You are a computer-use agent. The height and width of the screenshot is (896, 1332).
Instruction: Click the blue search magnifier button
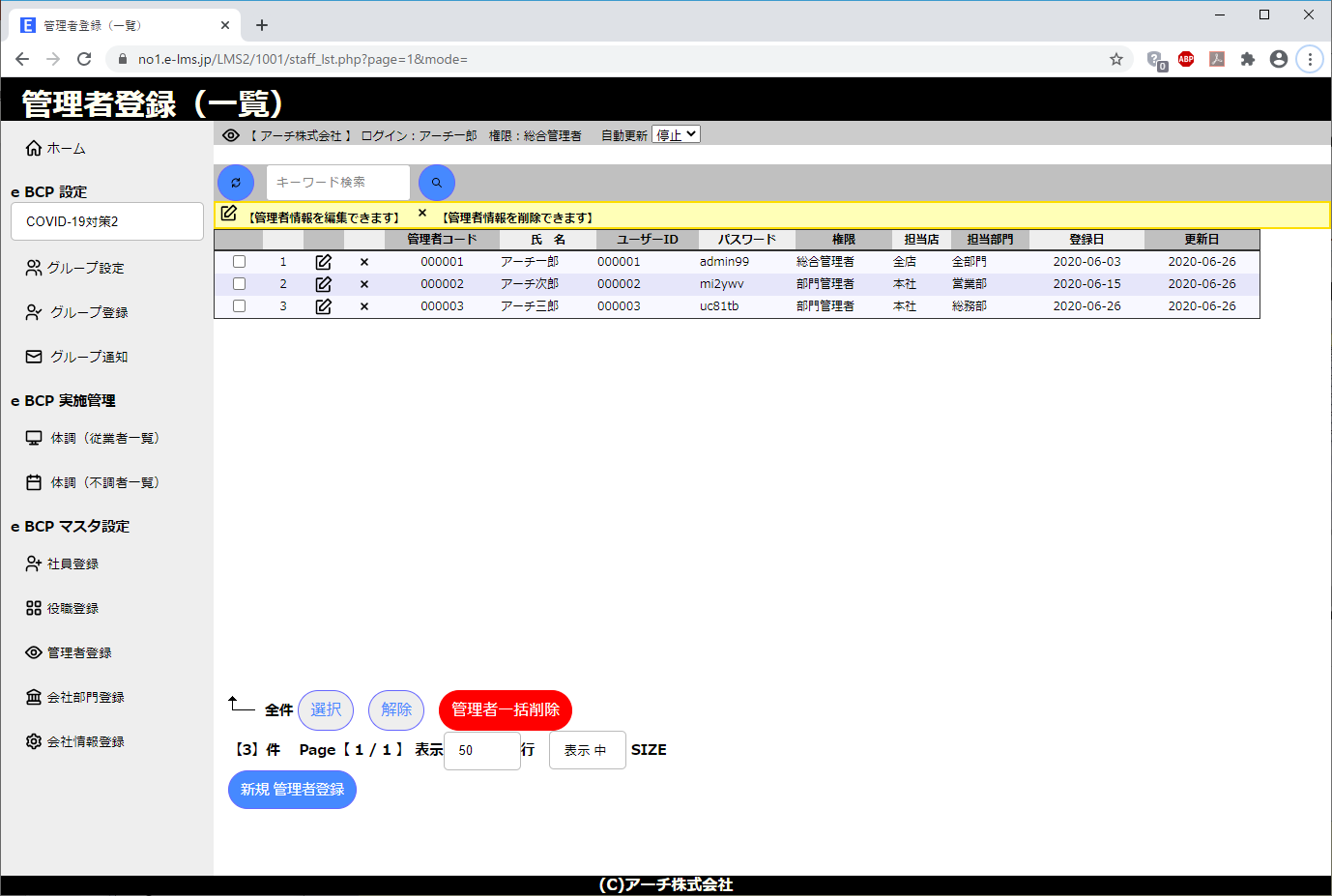tap(437, 183)
